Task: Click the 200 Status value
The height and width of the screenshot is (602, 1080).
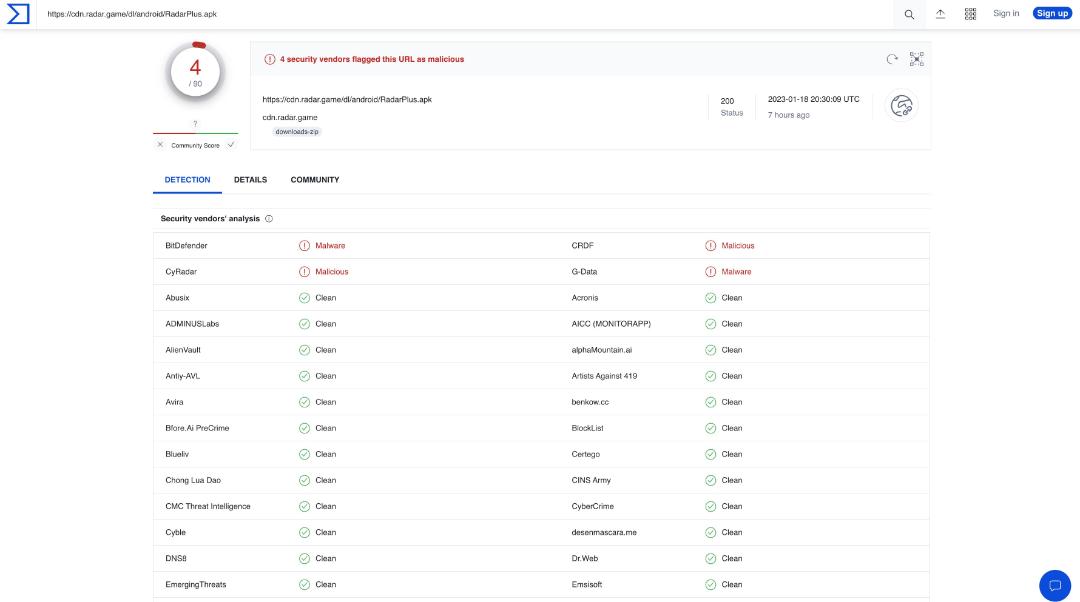Action: (727, 101)
